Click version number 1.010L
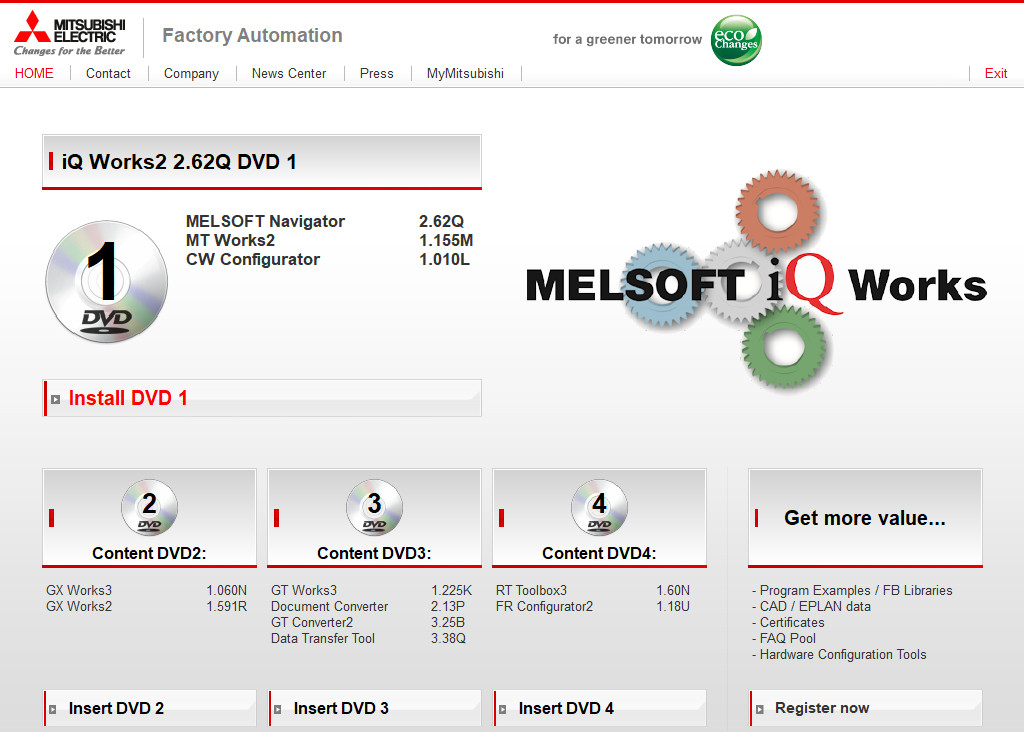Screen dimensions: 1024x732 point(444,259)
